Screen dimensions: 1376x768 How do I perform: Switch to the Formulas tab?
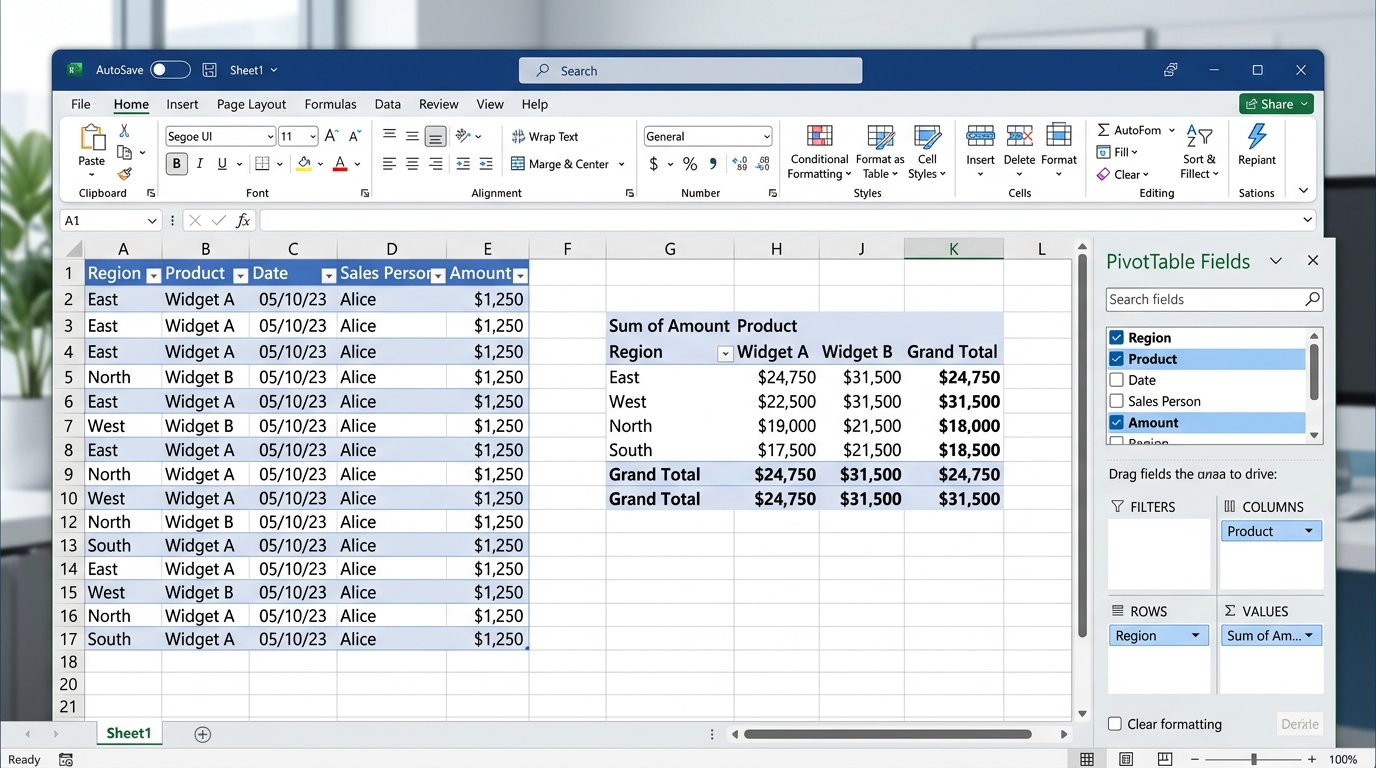(330, 104)
